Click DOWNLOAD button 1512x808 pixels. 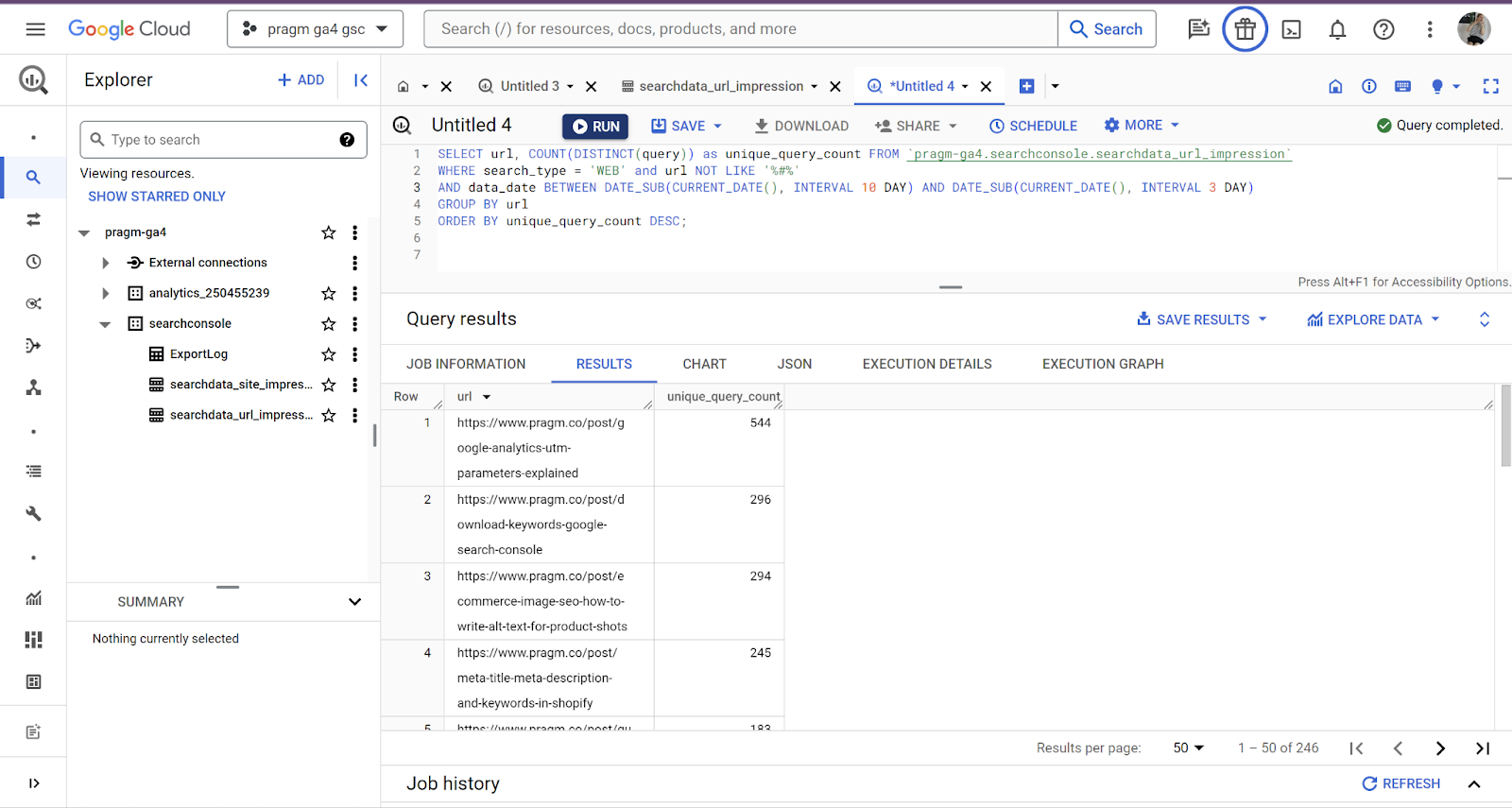801,126
